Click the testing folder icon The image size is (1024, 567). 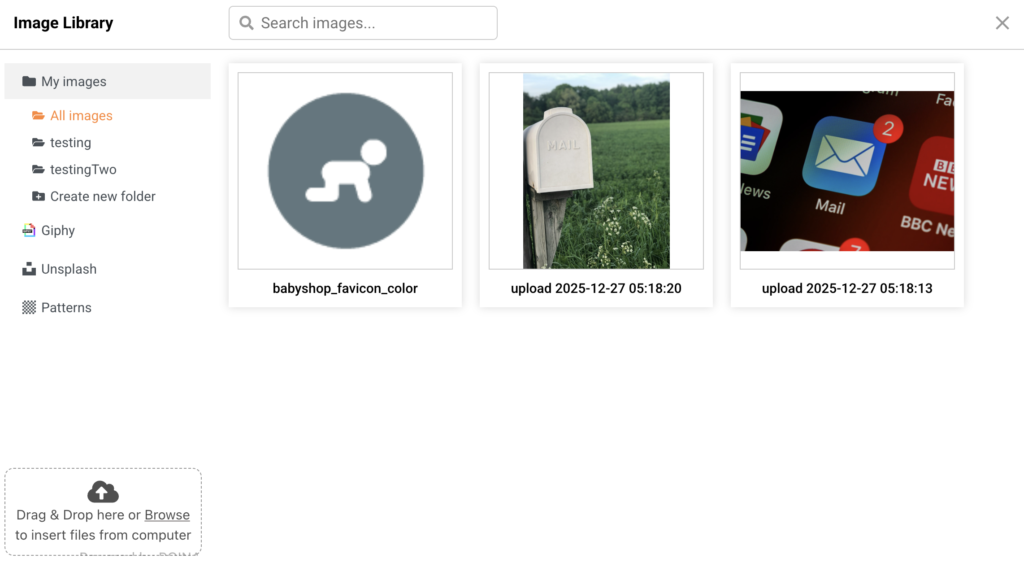tap(39, 142)
